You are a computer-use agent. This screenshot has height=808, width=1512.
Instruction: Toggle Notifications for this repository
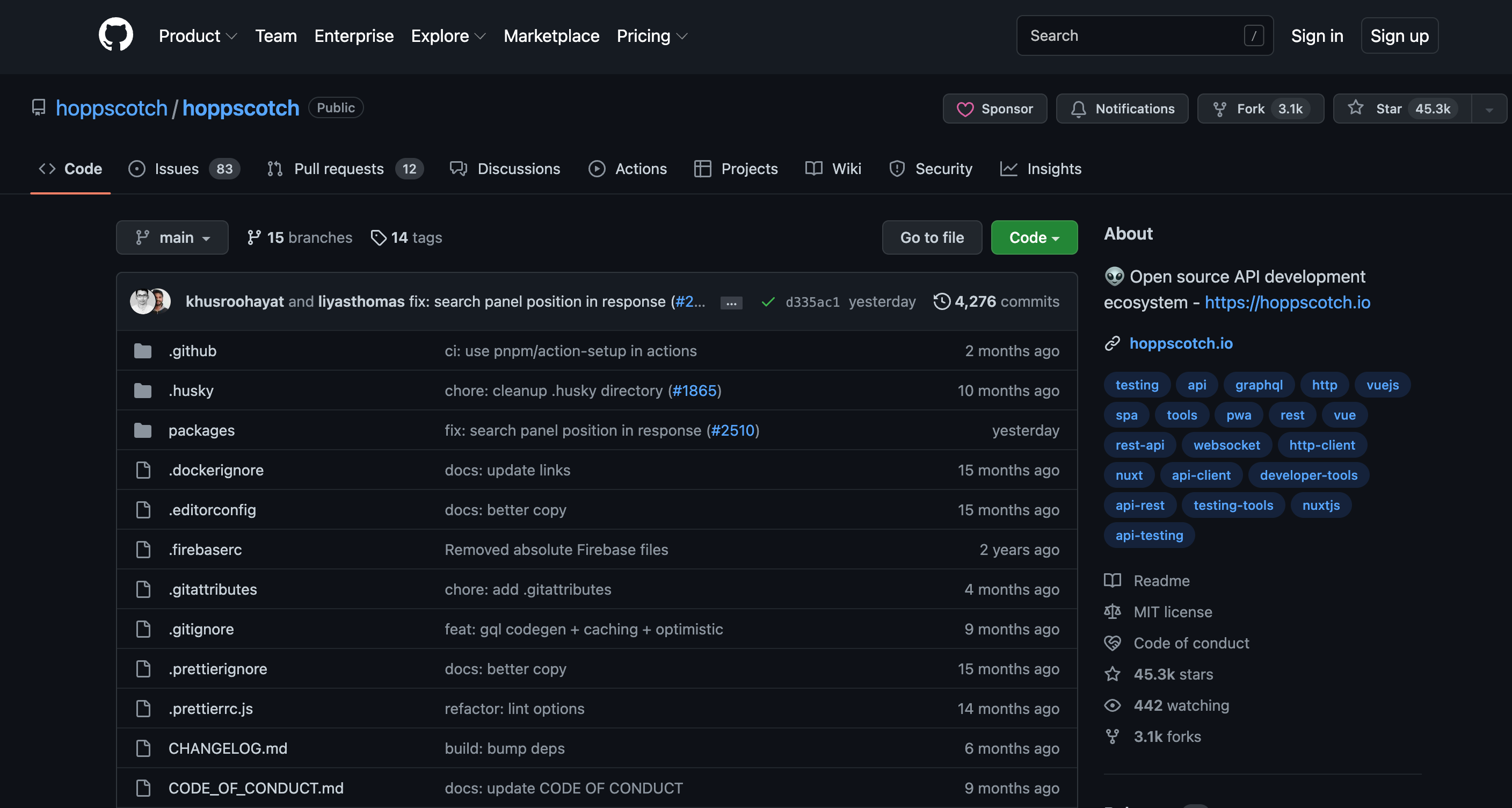tap(1122, 109)
